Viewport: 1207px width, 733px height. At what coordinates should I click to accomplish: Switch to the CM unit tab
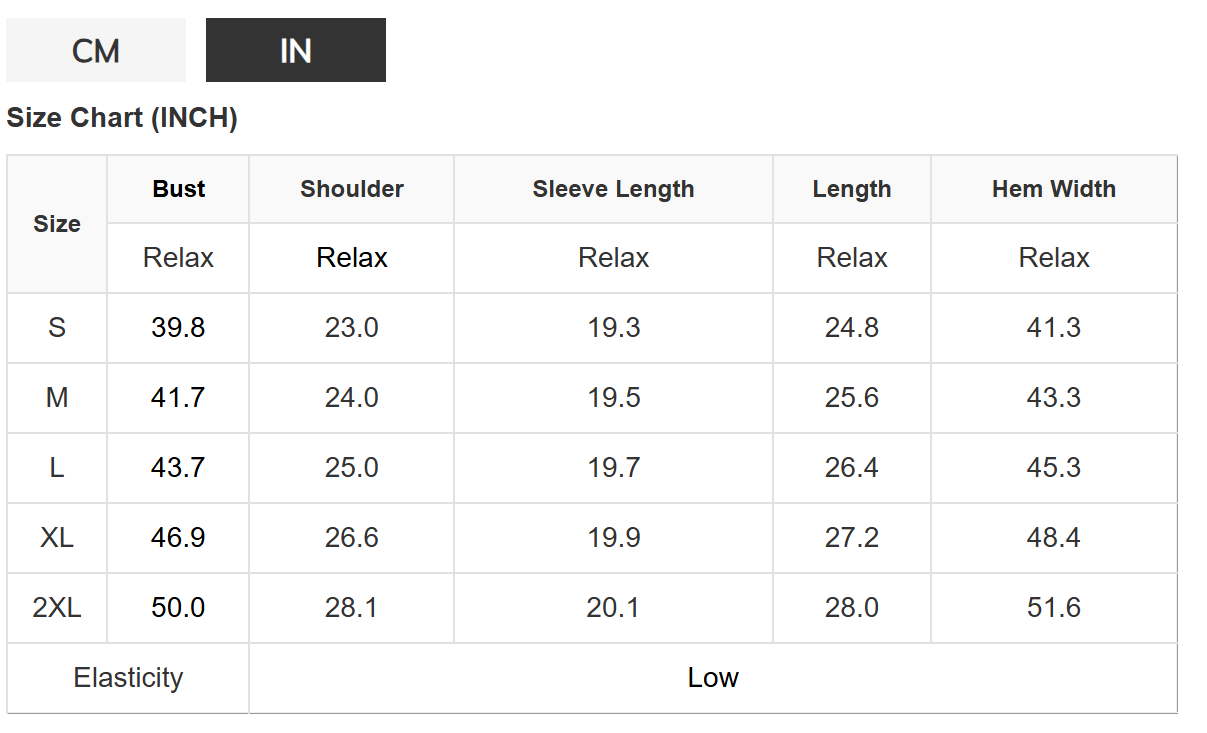[x=96, y=50]
